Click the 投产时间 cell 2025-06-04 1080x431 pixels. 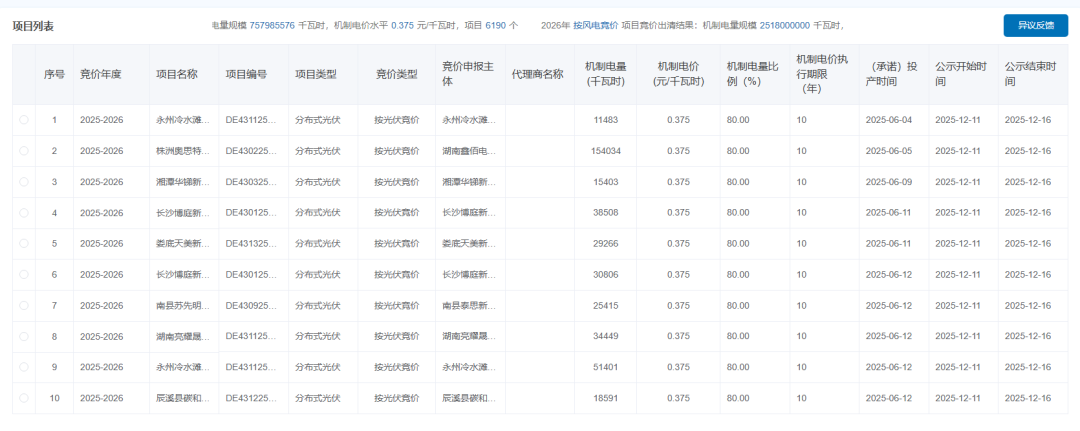(889, 120)
